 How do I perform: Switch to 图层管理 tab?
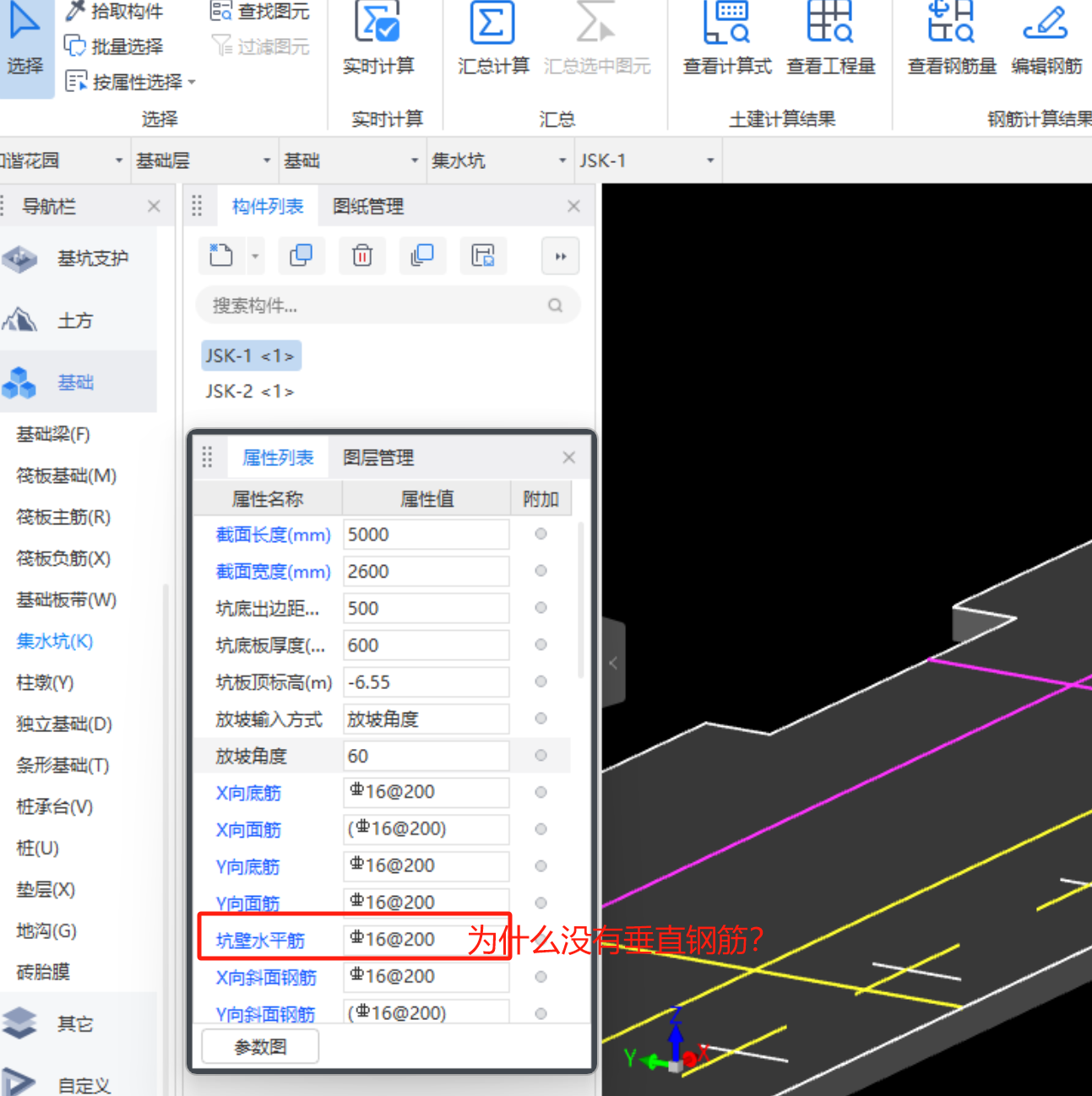coord(378,458)
